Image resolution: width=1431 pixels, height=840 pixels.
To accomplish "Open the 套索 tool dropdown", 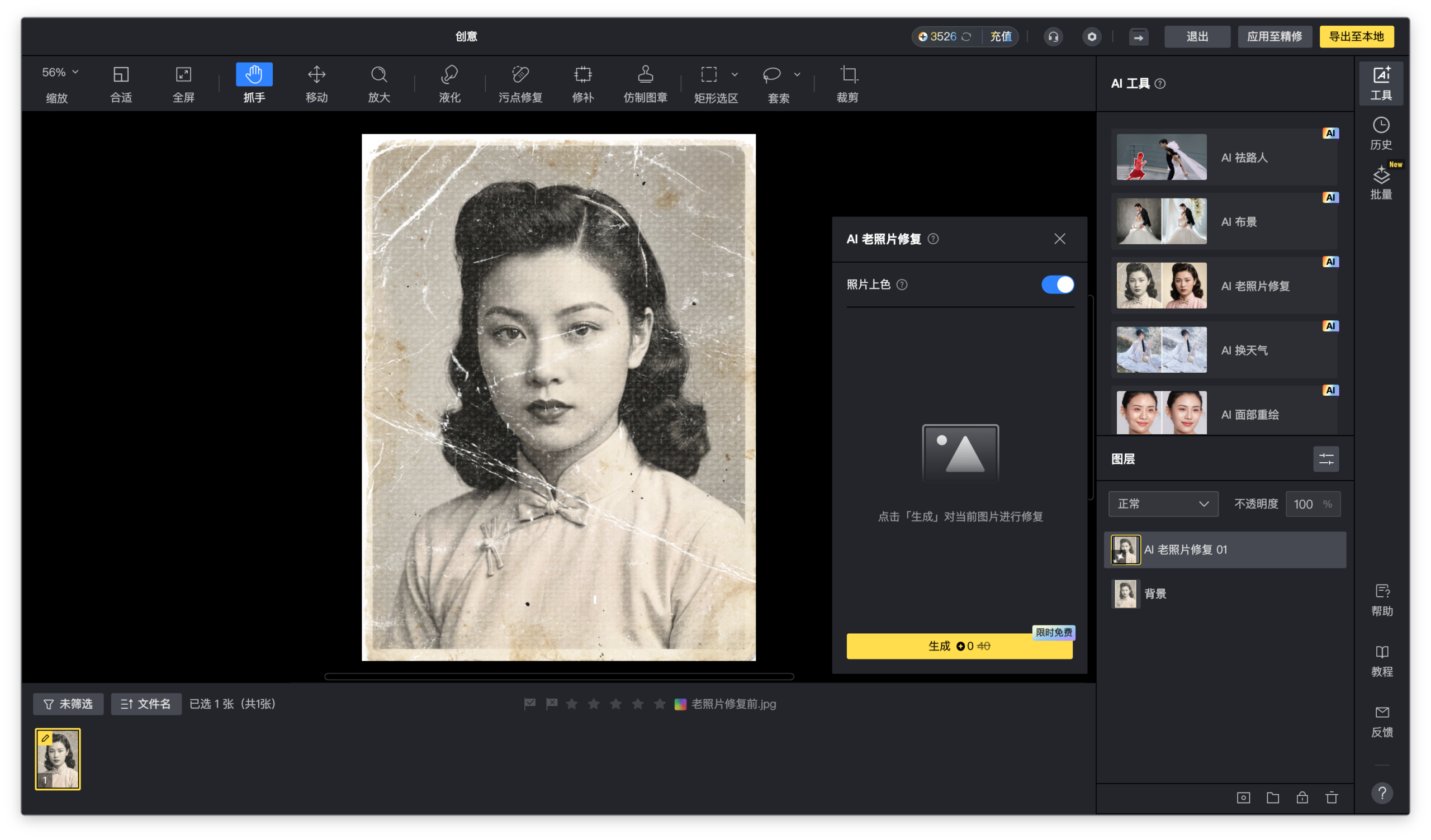I will point(797,74).
